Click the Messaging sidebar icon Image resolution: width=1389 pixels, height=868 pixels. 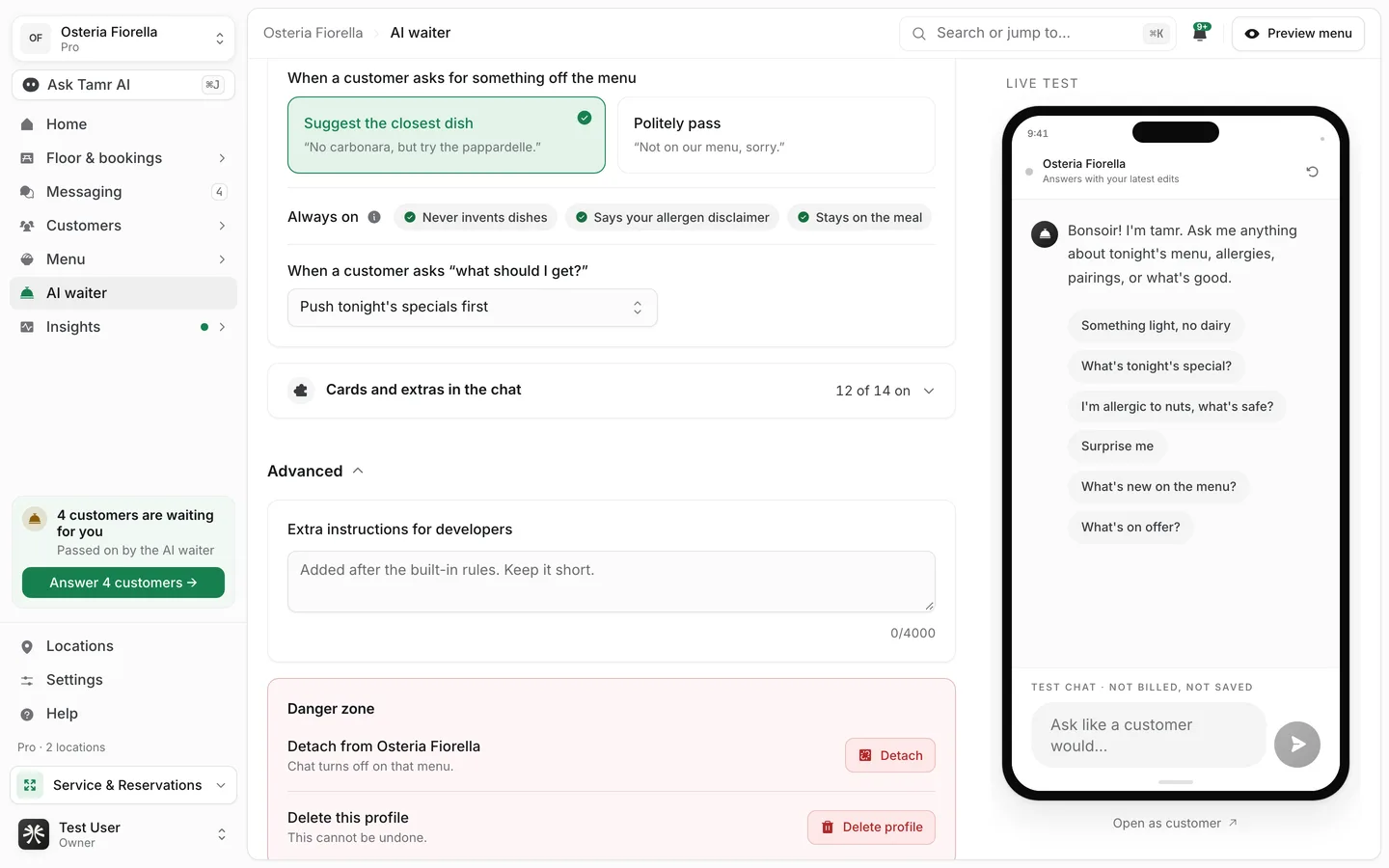27,192
